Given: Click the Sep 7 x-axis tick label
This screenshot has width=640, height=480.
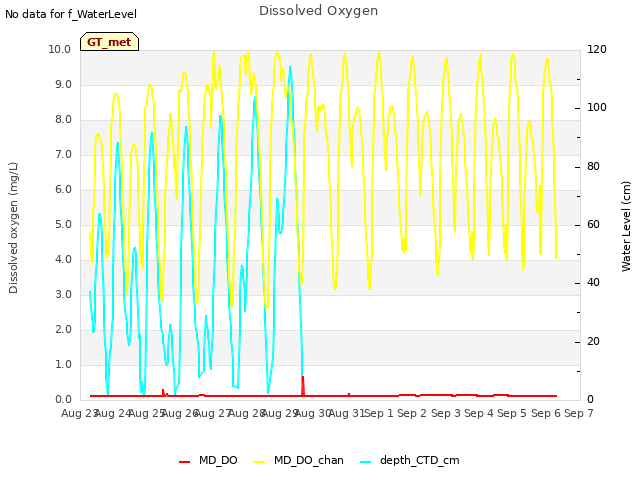Looking at the screenshot, I should pyautogui.click(x=579, y=413).
